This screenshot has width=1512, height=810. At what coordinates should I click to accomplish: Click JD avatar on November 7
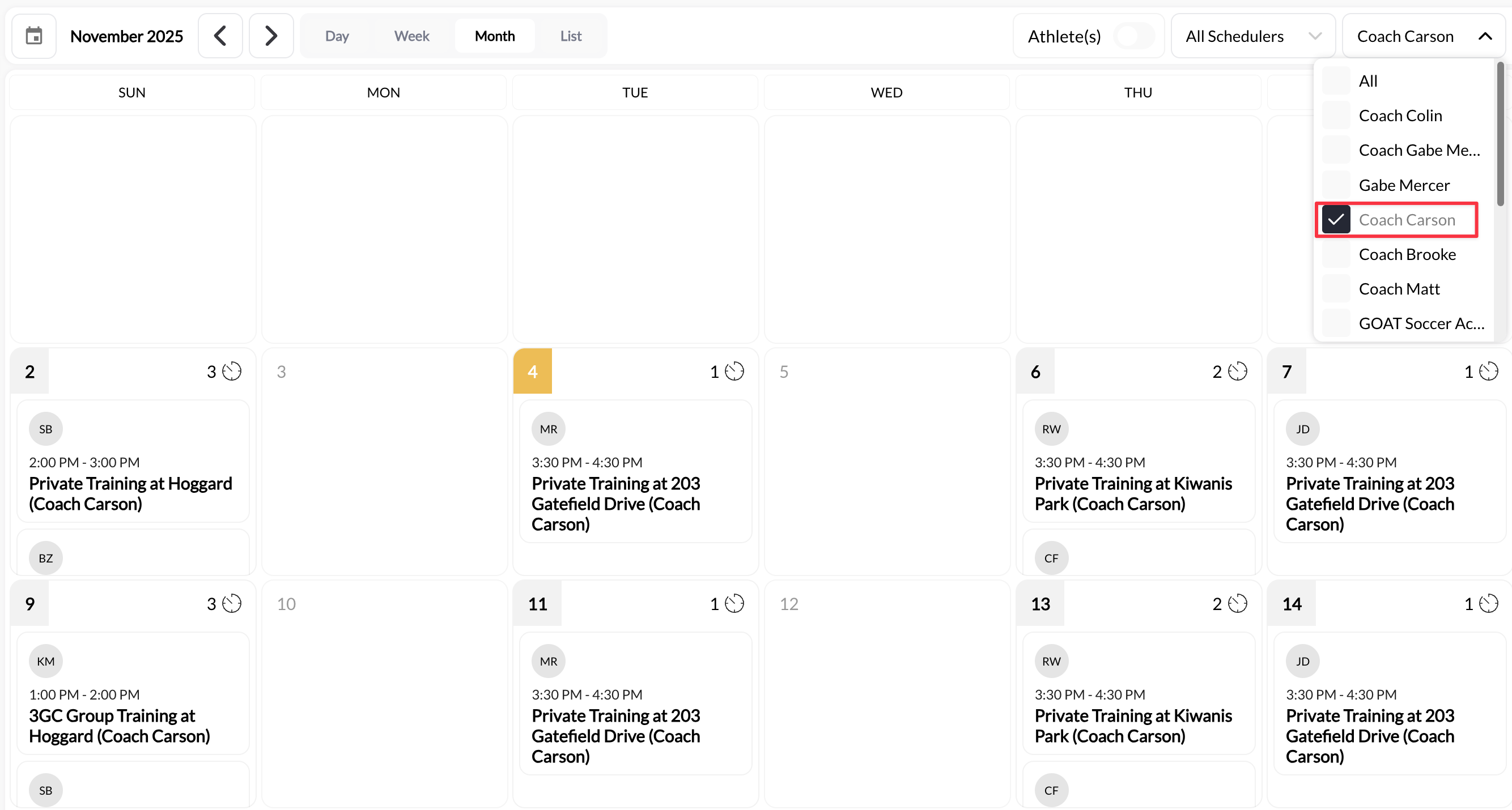pos(1302,429)
